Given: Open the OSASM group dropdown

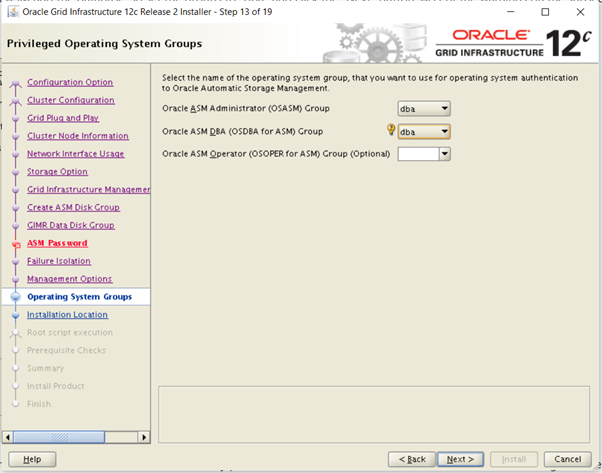Looking at the screenshot, I should tap(424, 108).
